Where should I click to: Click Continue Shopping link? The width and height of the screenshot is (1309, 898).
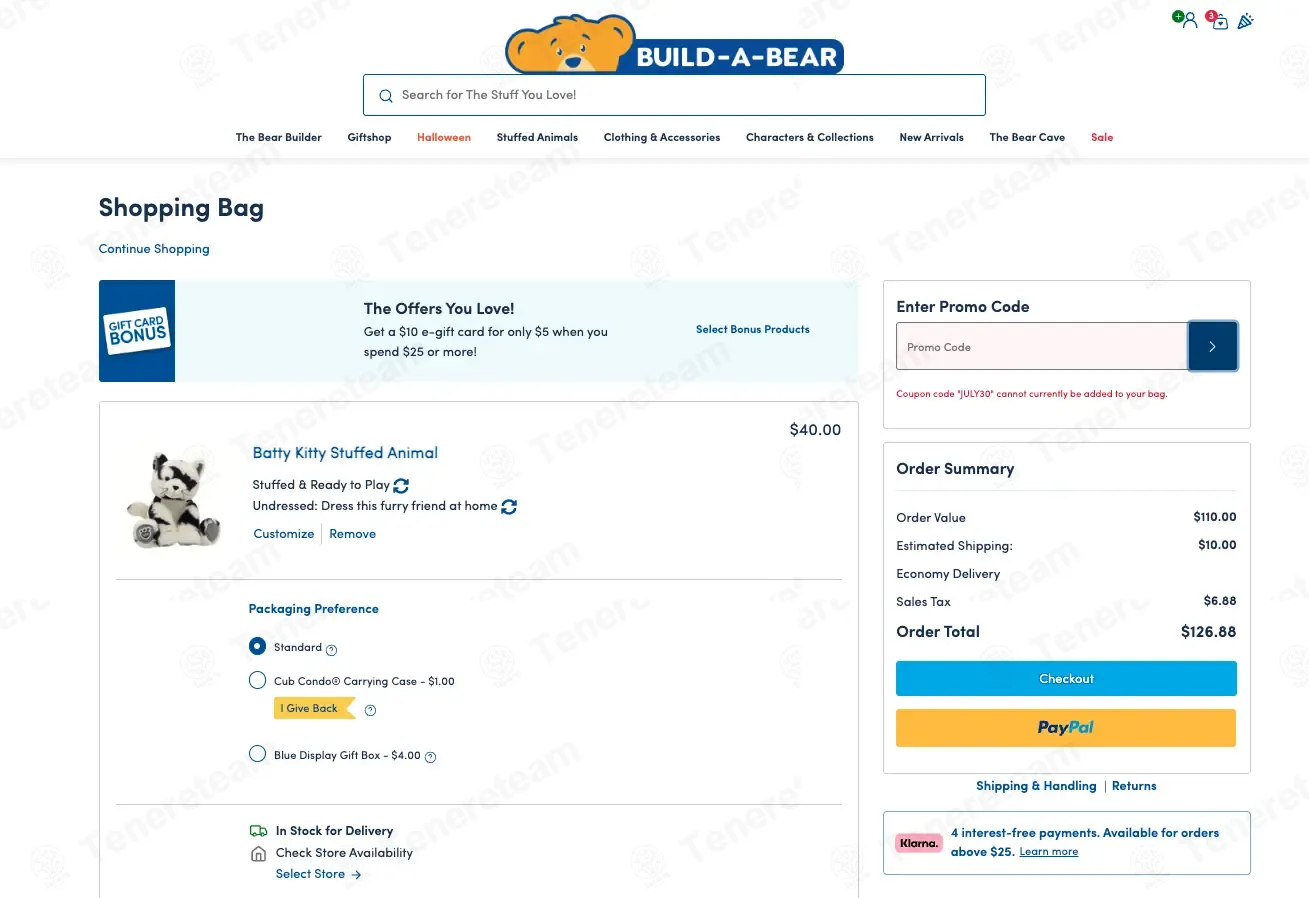(154, 249)
